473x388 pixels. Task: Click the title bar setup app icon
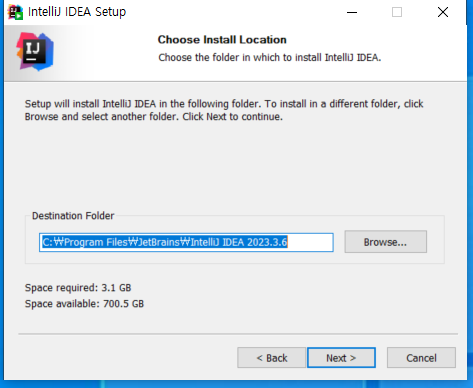click(x=15, y=12)
